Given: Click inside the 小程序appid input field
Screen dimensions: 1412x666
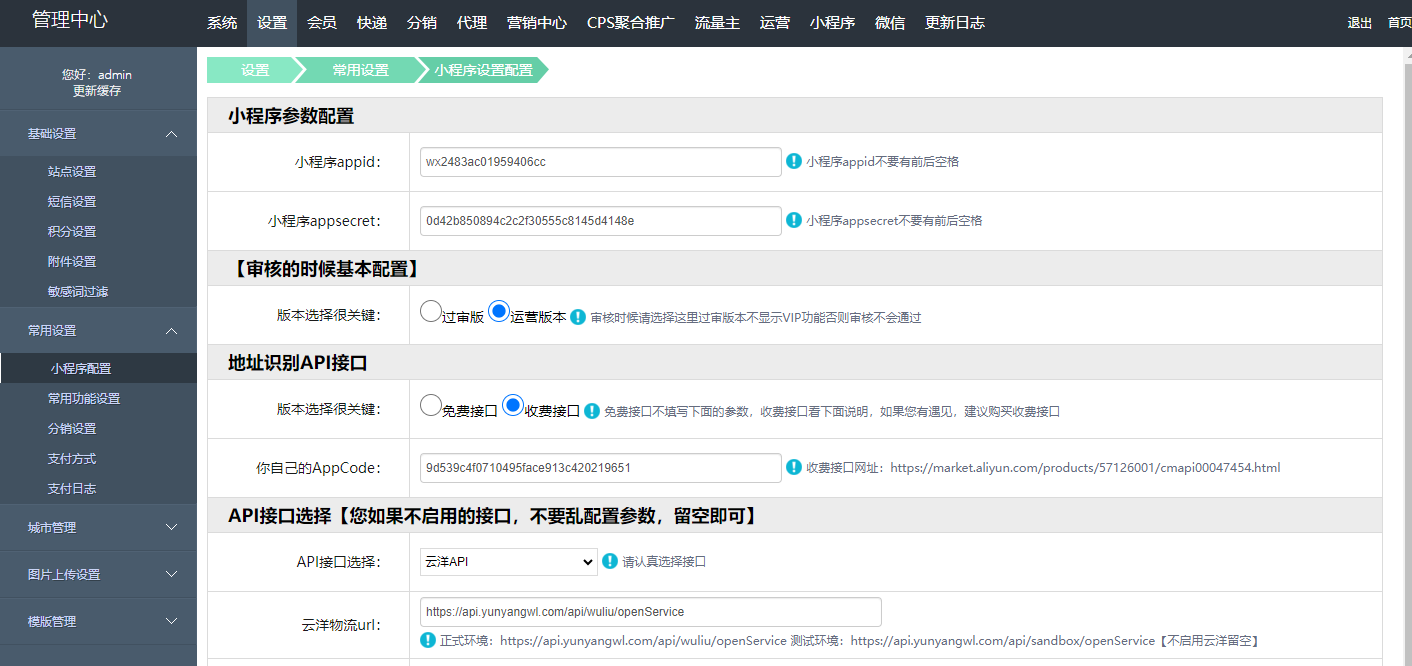Looking at the screenshot, I should (599, 161).
